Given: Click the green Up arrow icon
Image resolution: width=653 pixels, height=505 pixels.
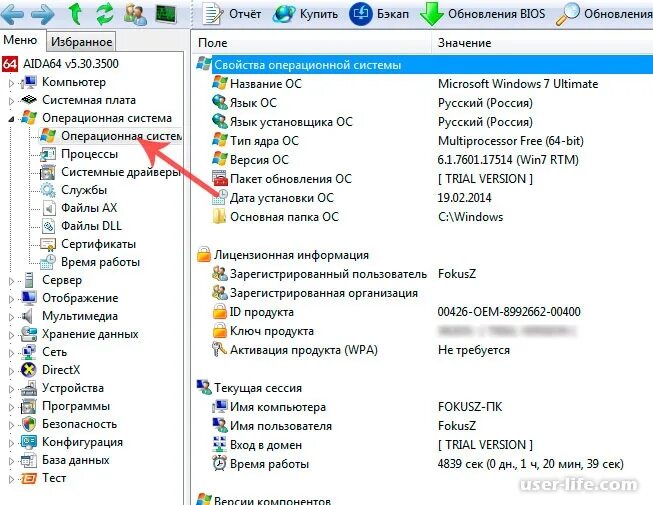Looking at the screenshot, I should click(x=75, y=13).
